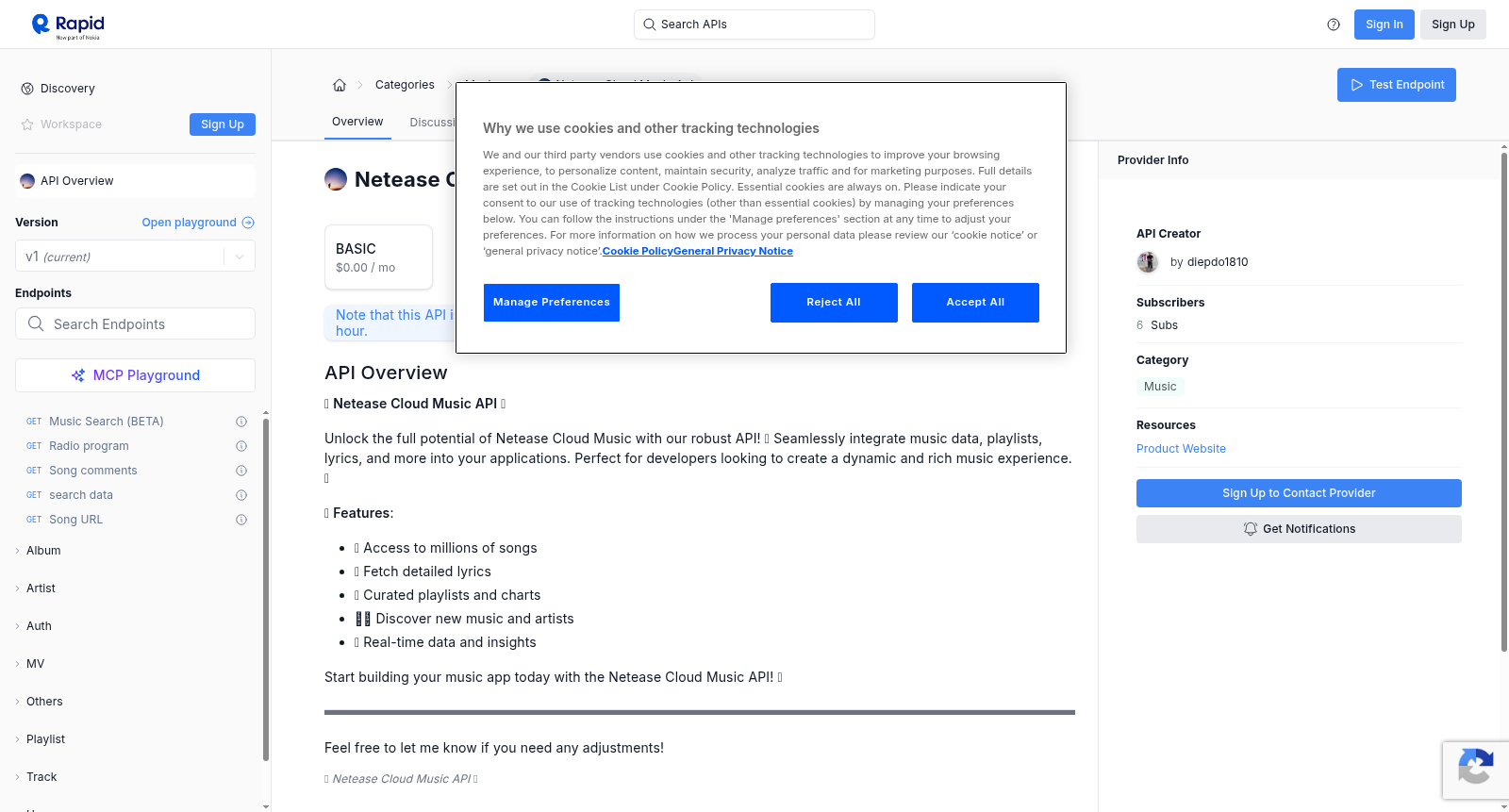Image resolution: width=1509 pixels, height=812 pixels.
Task: Open the Song comments endpoint
Action: point(93,471)
